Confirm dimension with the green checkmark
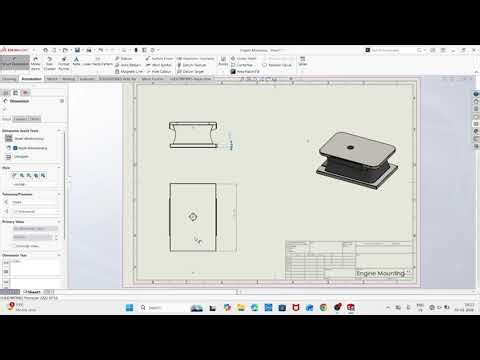 (x=5, y=109)
